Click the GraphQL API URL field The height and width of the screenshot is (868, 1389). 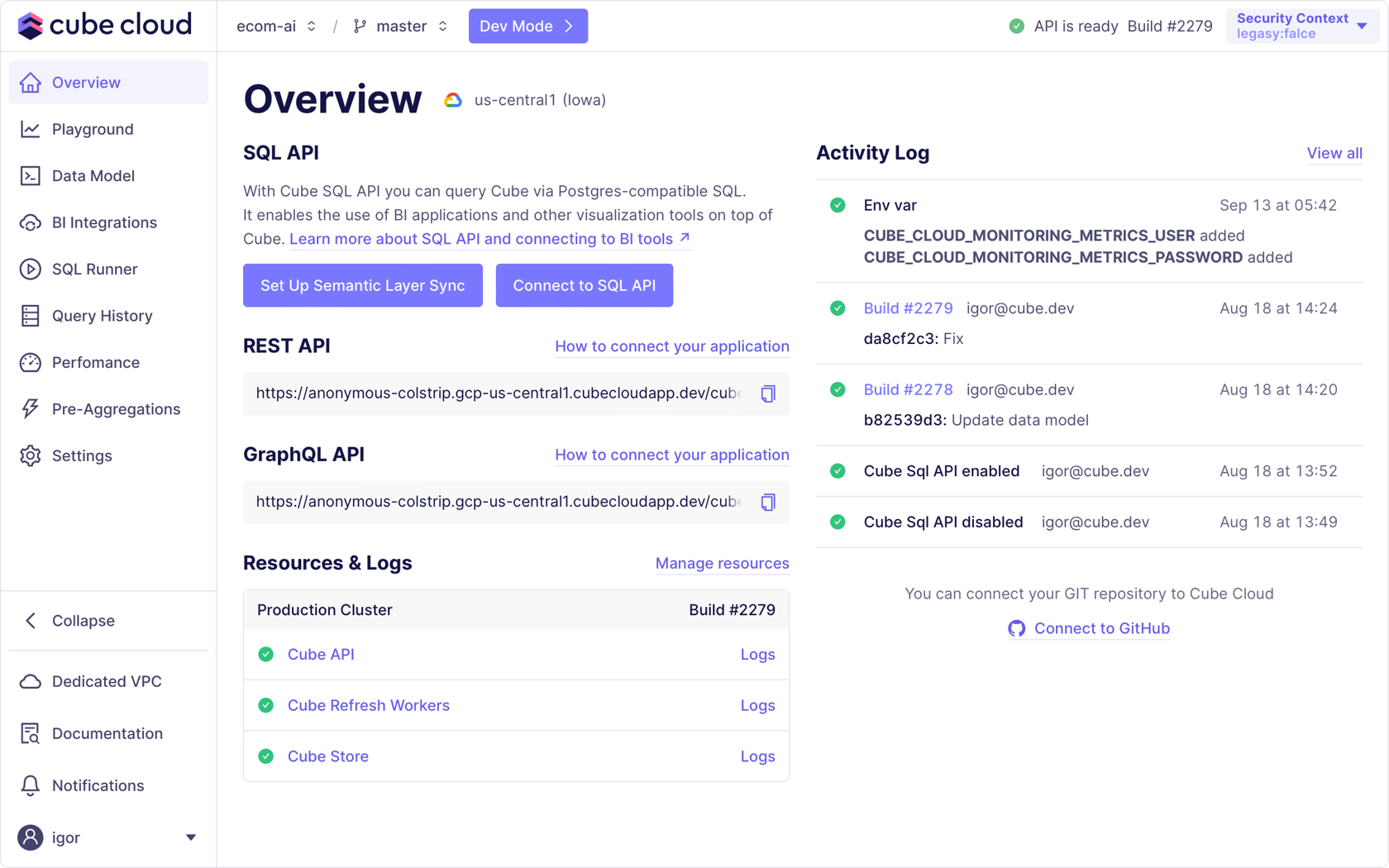click(517, 502)
